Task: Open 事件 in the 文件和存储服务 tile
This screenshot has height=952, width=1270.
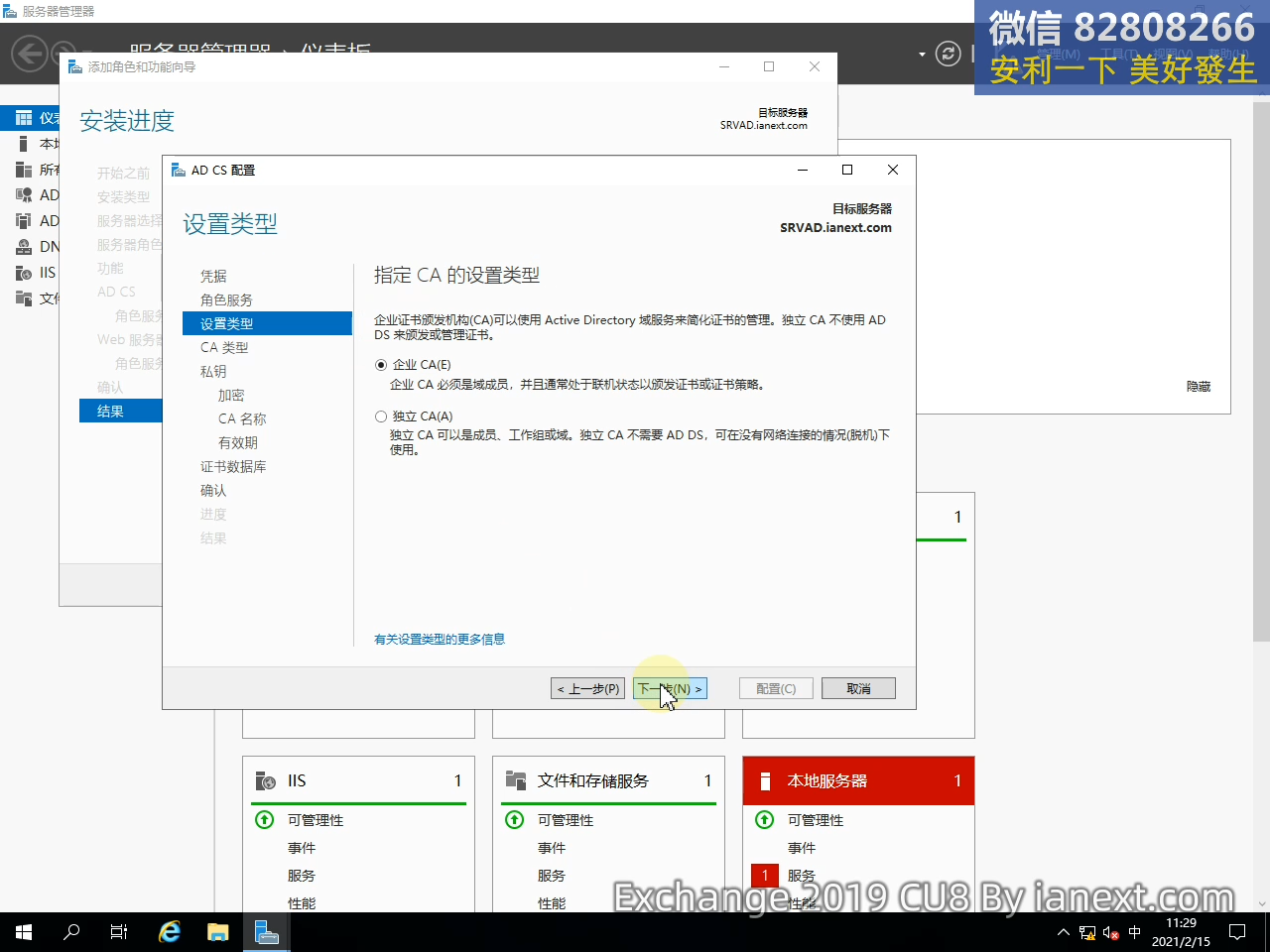Action: click(x=552, y=848)
